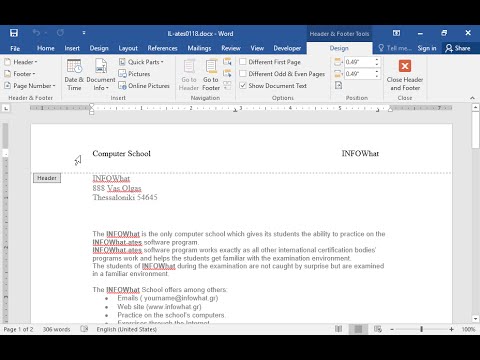Switch to the Home tab

[x=46, y=48]
